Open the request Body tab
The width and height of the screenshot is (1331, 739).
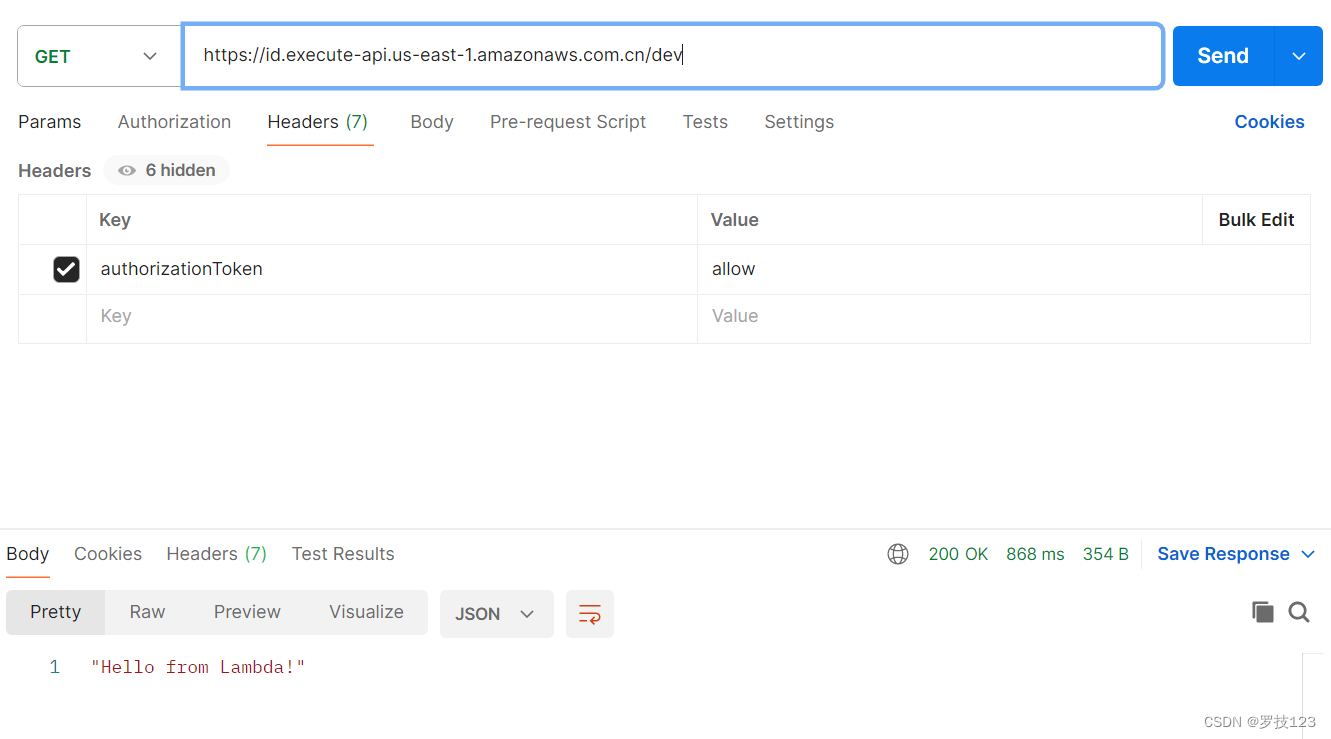pyautogui.click(x=432, y=122)
